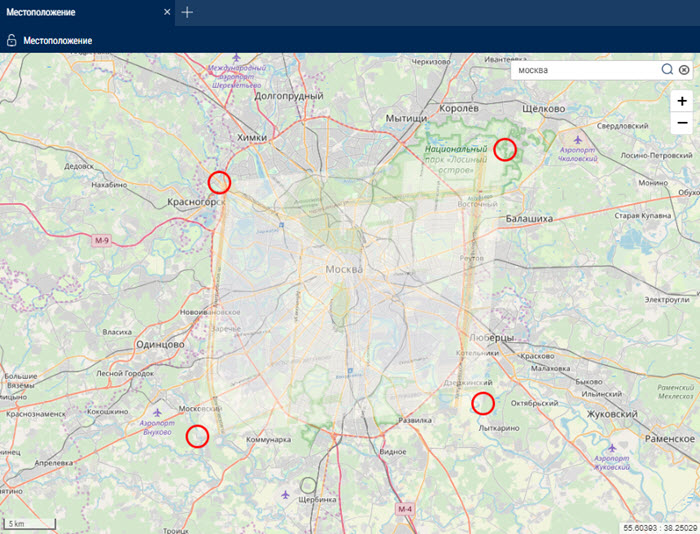Click the Старая Купавна label

click(643, 216)
